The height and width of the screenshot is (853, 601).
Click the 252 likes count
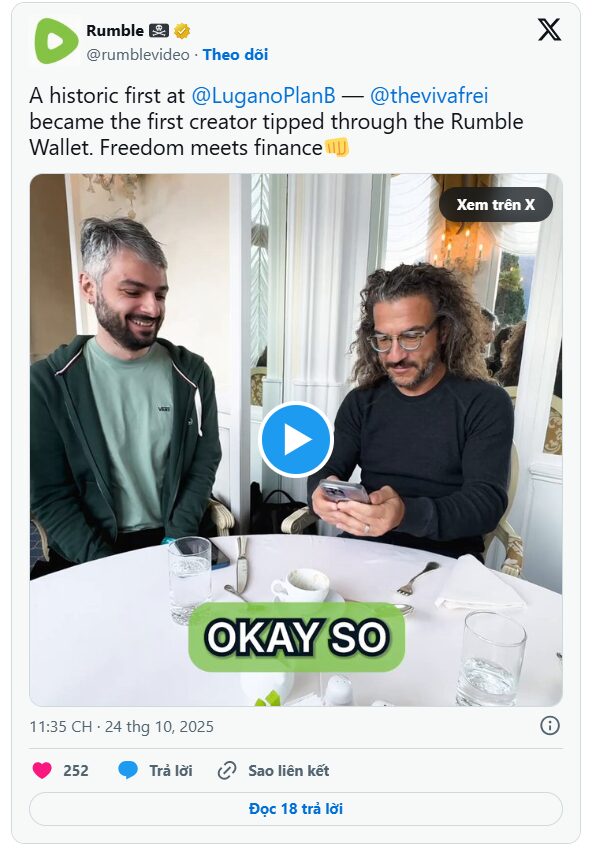(76, 771)
